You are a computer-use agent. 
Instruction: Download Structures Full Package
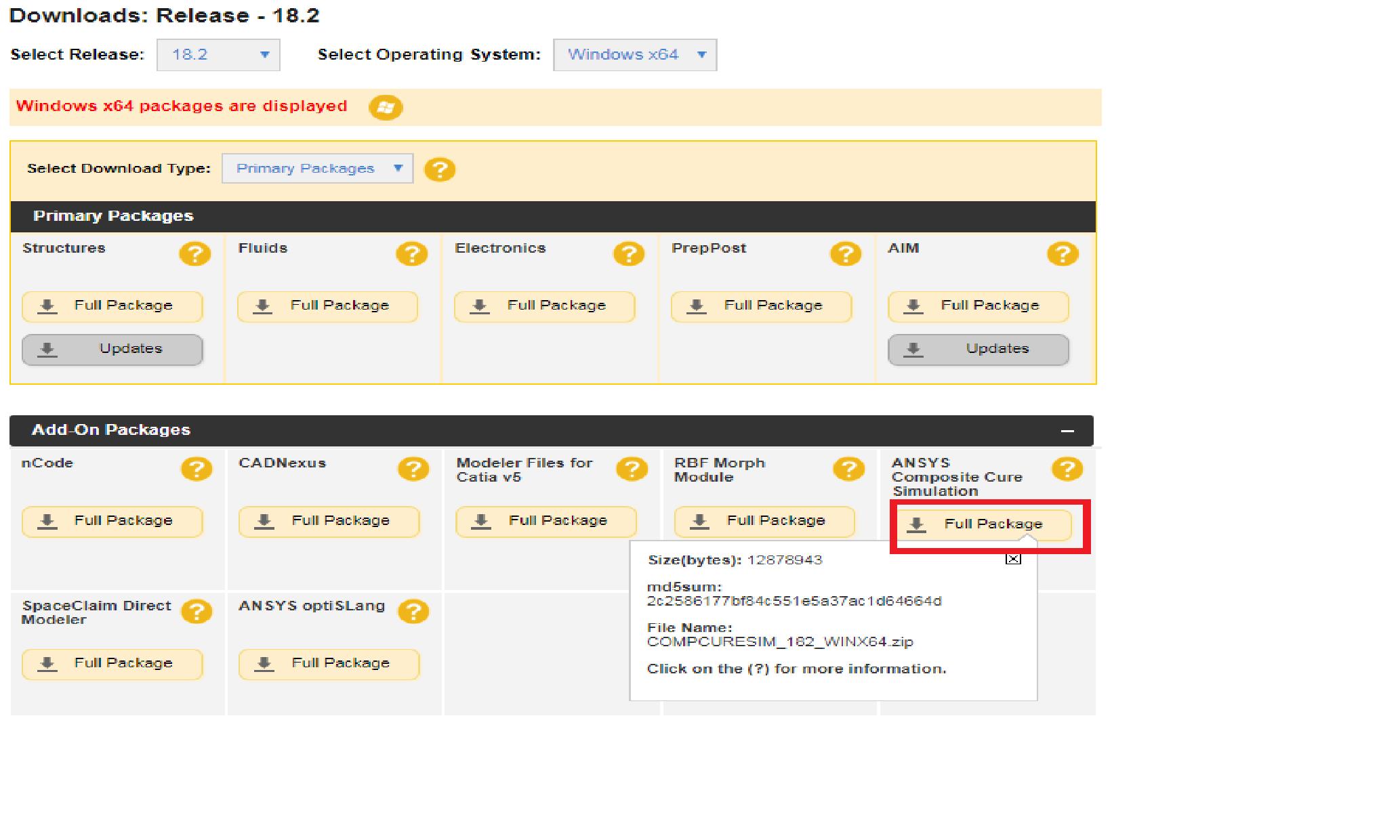tap(112, 306)
